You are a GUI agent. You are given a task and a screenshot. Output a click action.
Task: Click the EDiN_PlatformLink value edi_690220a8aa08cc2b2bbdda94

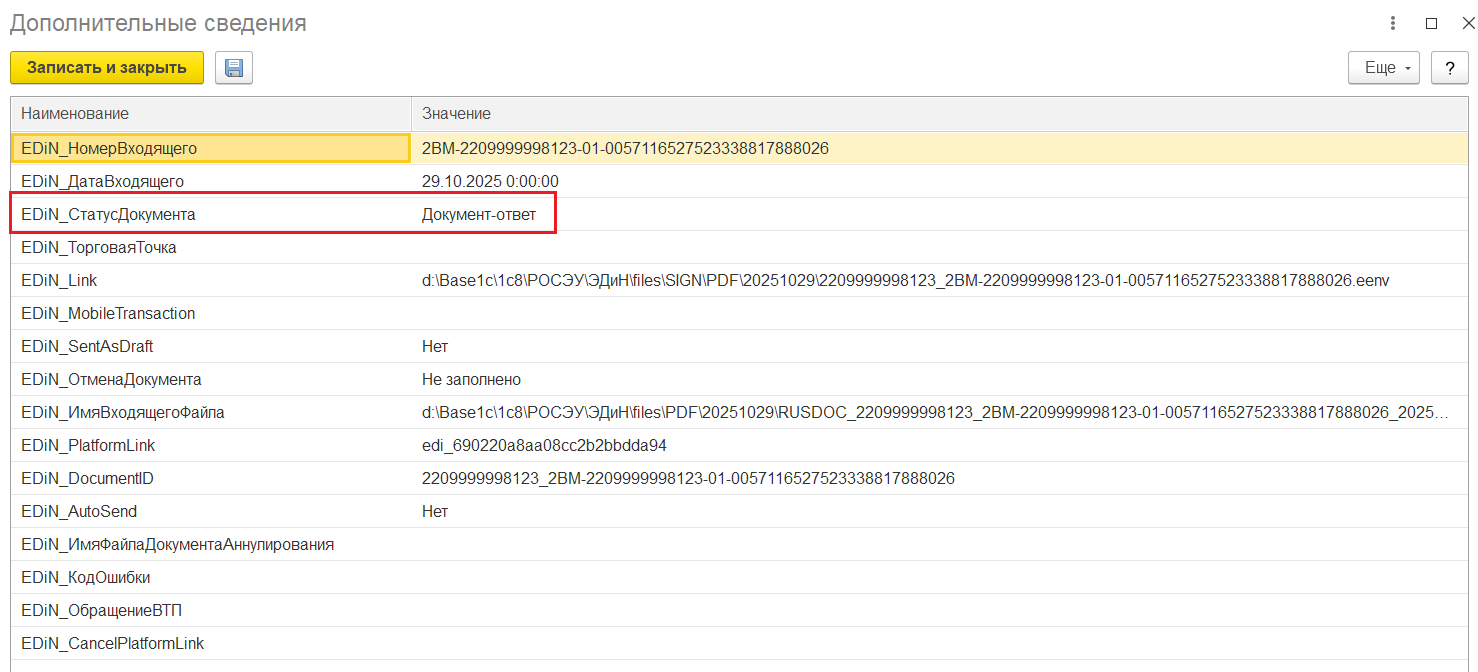point(544,445)
